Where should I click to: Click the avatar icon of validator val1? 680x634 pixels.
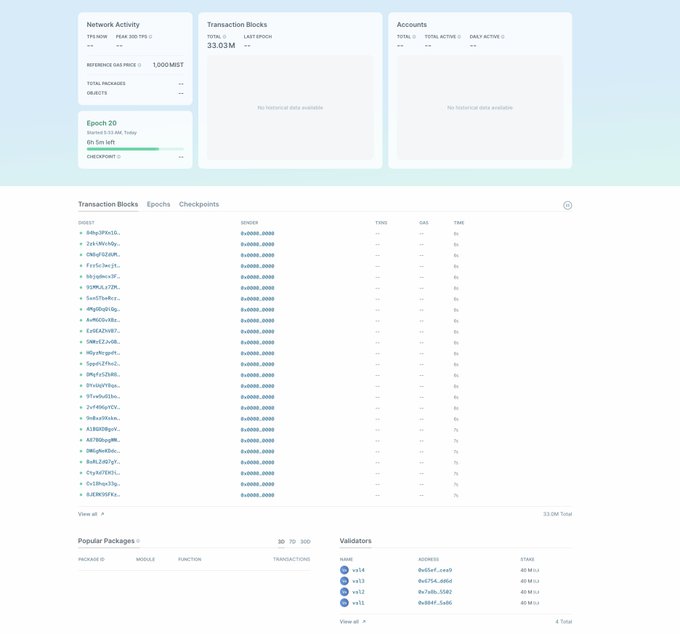344,603
